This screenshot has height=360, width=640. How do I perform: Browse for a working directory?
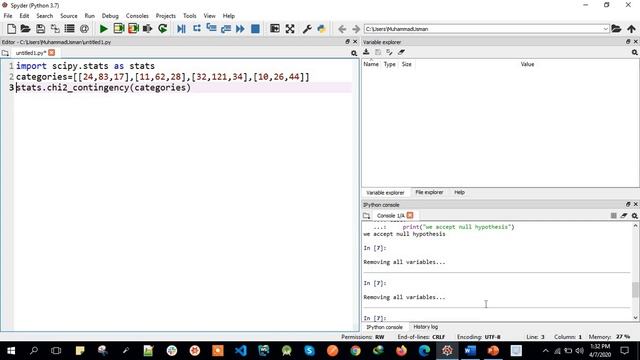point(616,29)
